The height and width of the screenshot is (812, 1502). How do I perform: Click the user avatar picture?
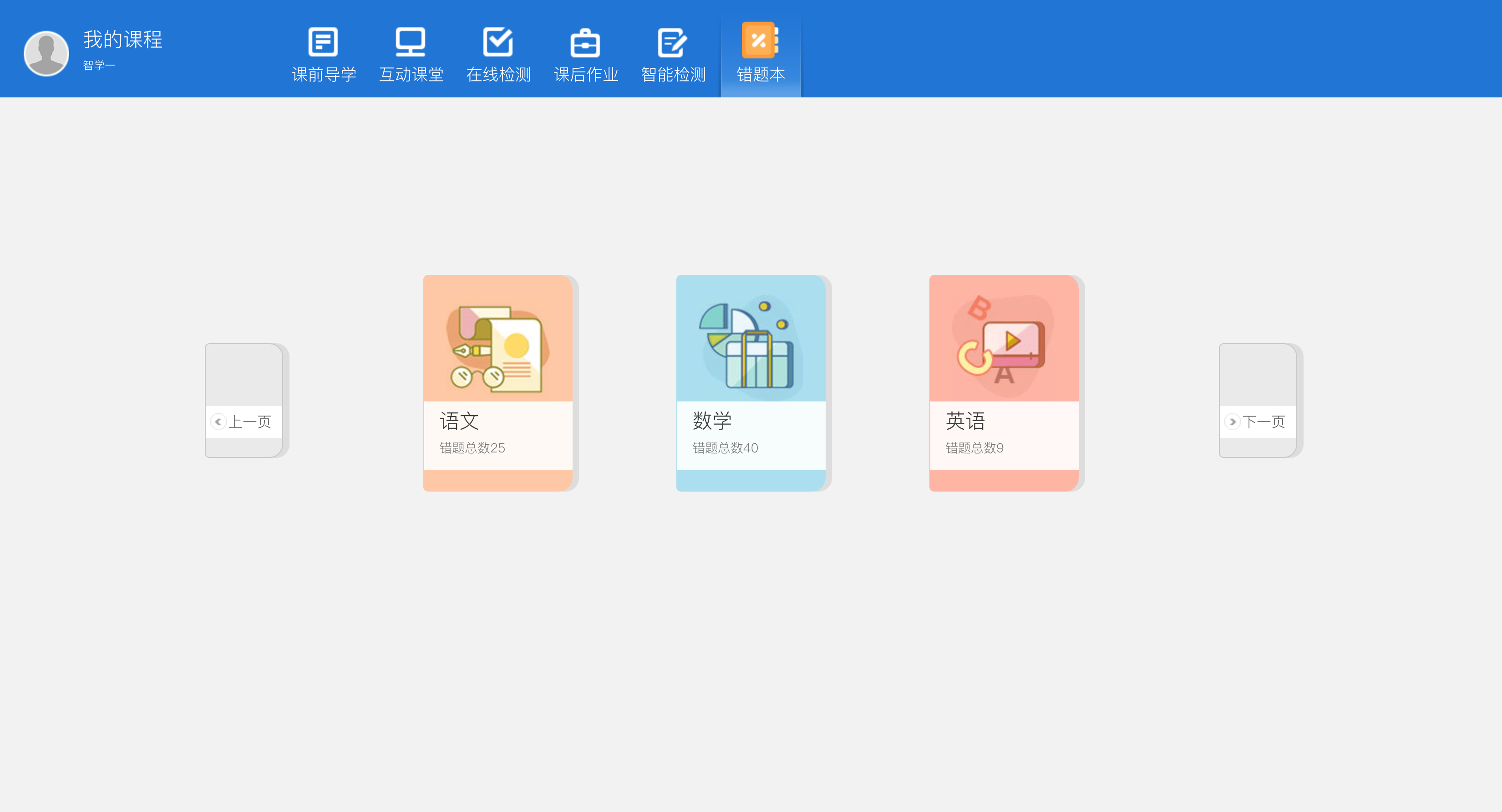click(x=46, y=53)
